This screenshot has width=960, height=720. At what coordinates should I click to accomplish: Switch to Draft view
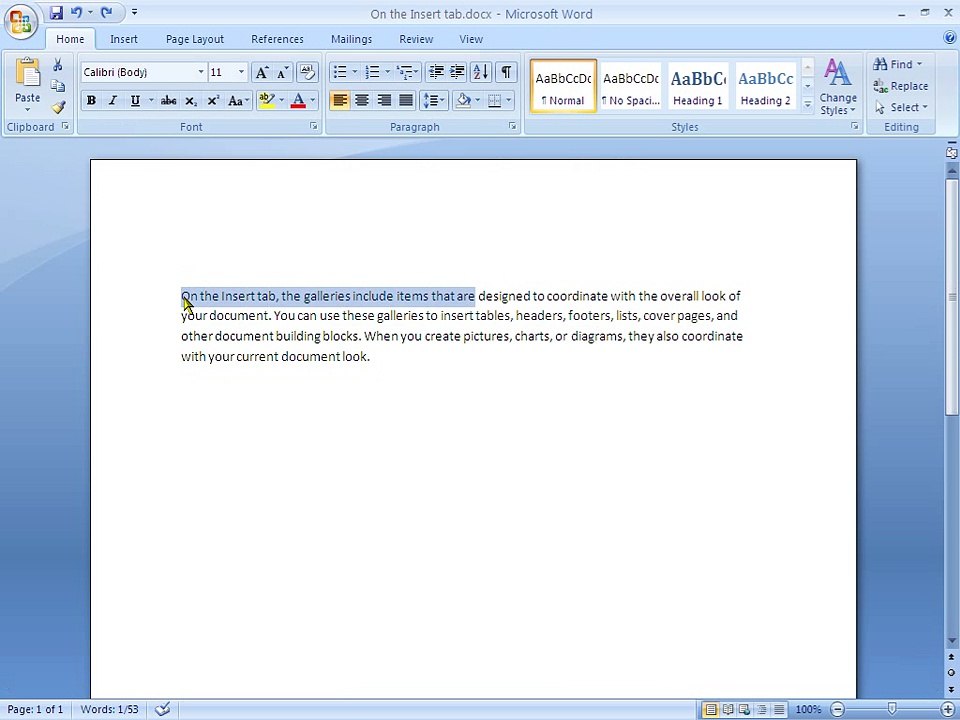point(779,710)
